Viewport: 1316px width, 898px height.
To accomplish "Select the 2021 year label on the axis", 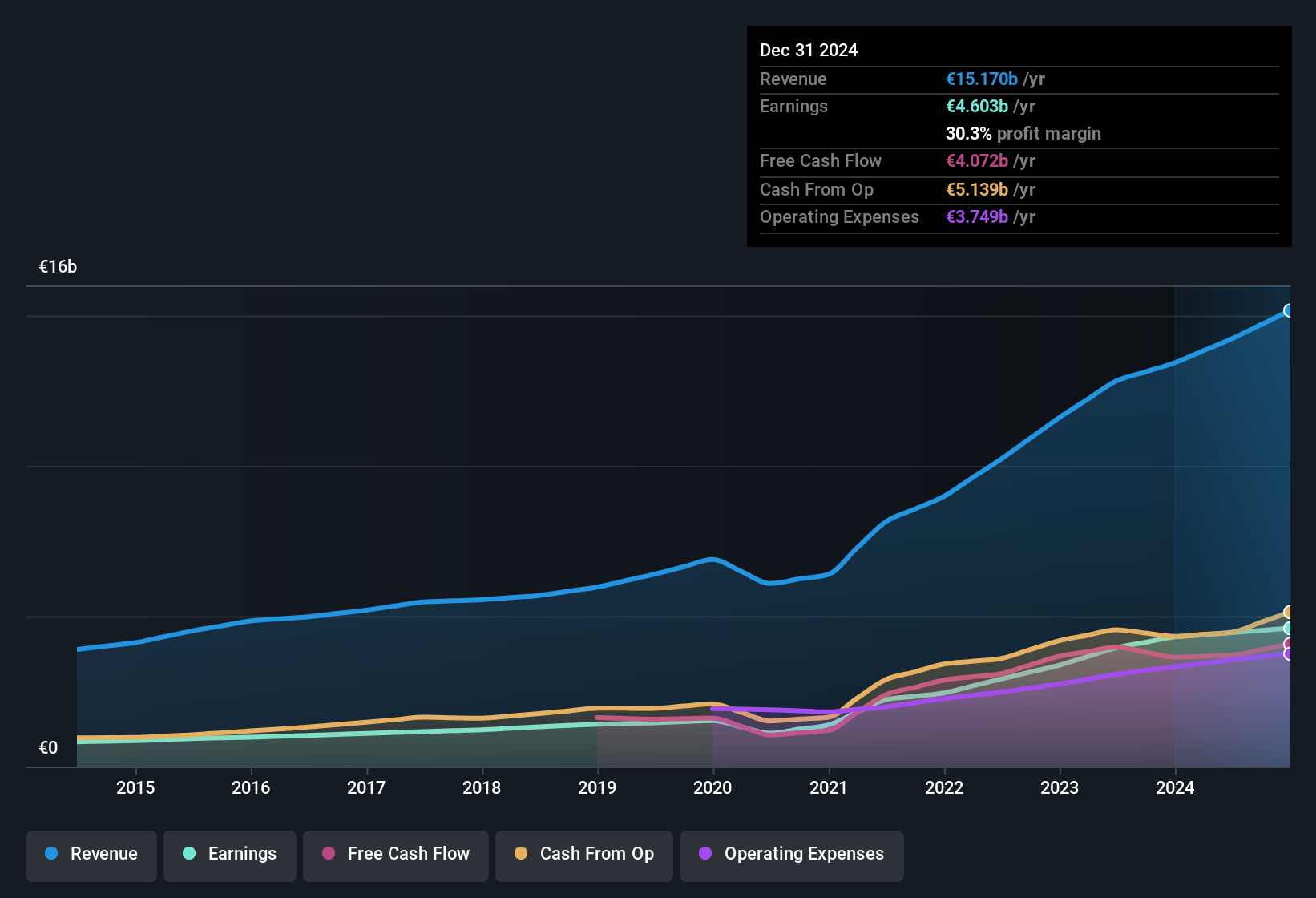I will [830, 787].
